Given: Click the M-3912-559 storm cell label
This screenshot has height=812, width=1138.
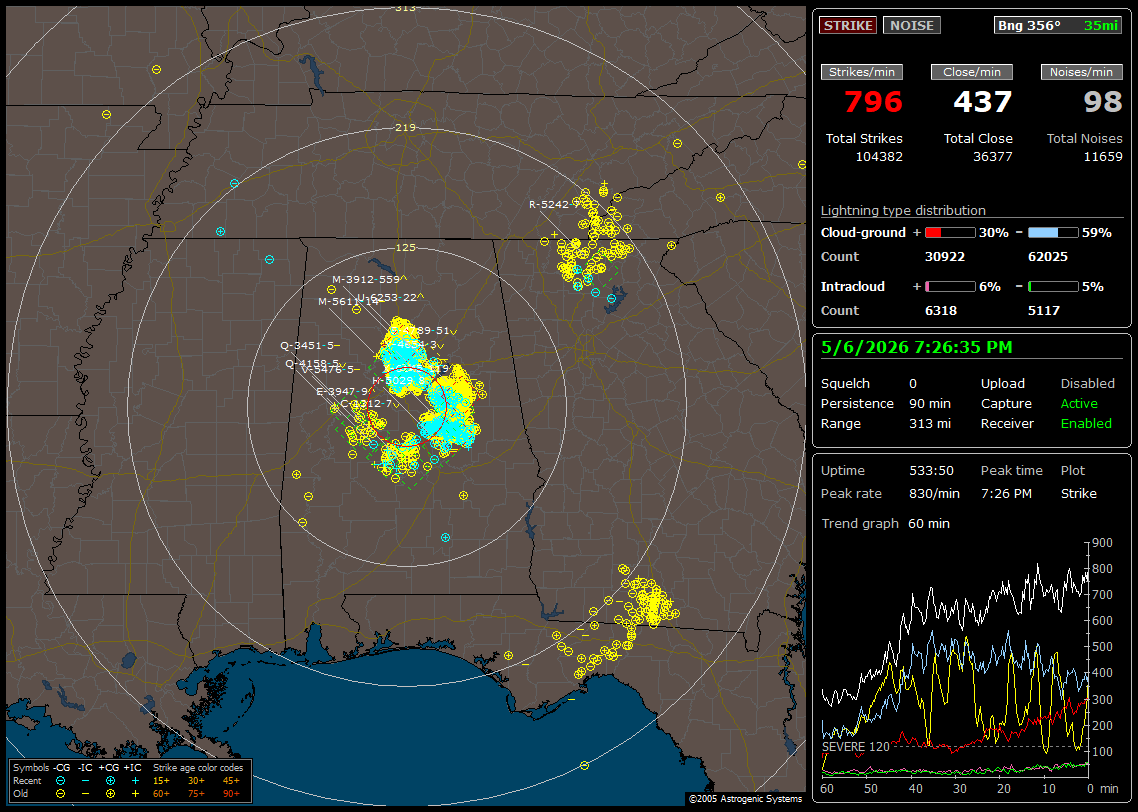Looking at the screenshot, I should [366, 279].
